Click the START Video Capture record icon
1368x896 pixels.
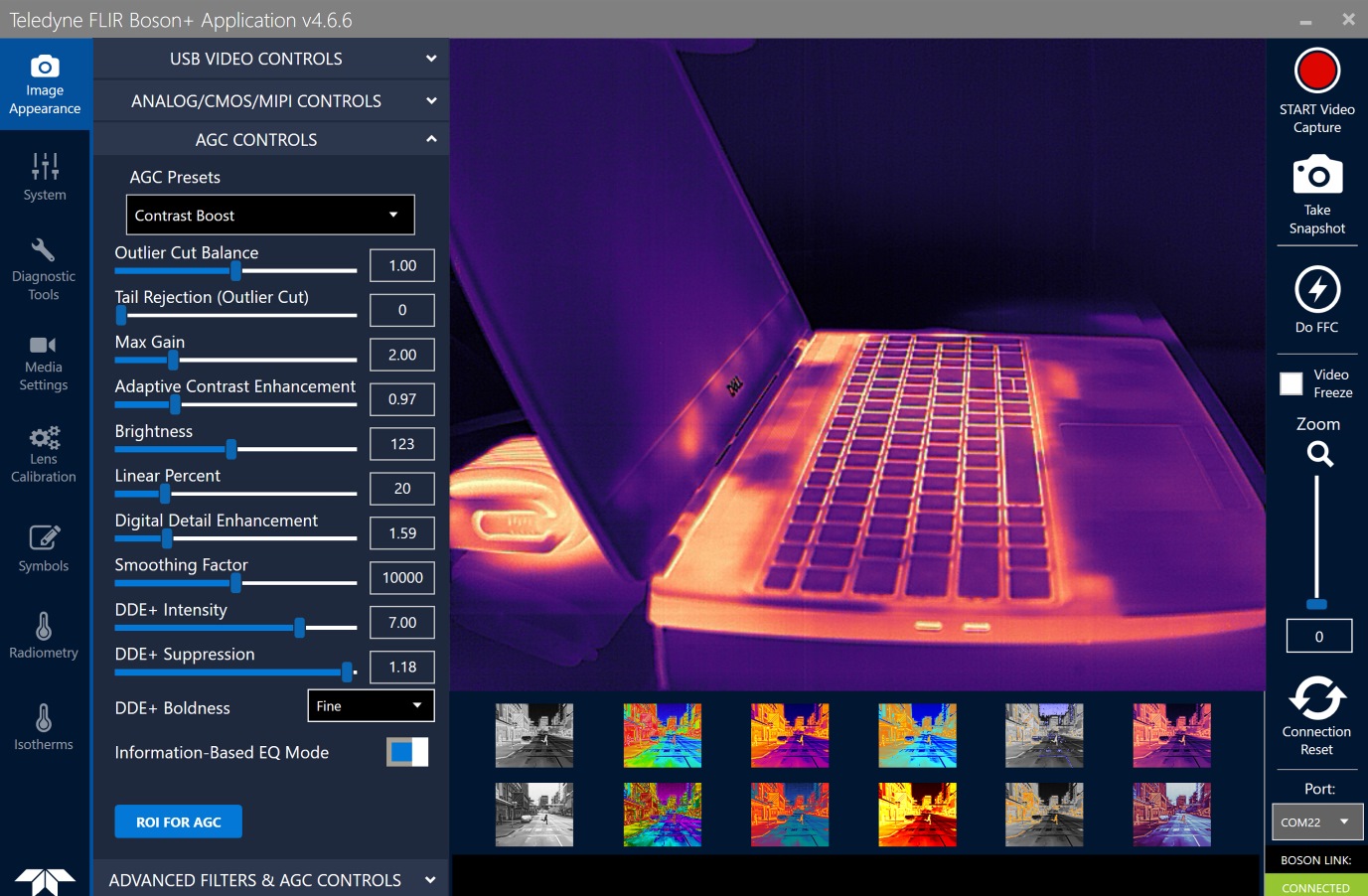[1317, 71]
